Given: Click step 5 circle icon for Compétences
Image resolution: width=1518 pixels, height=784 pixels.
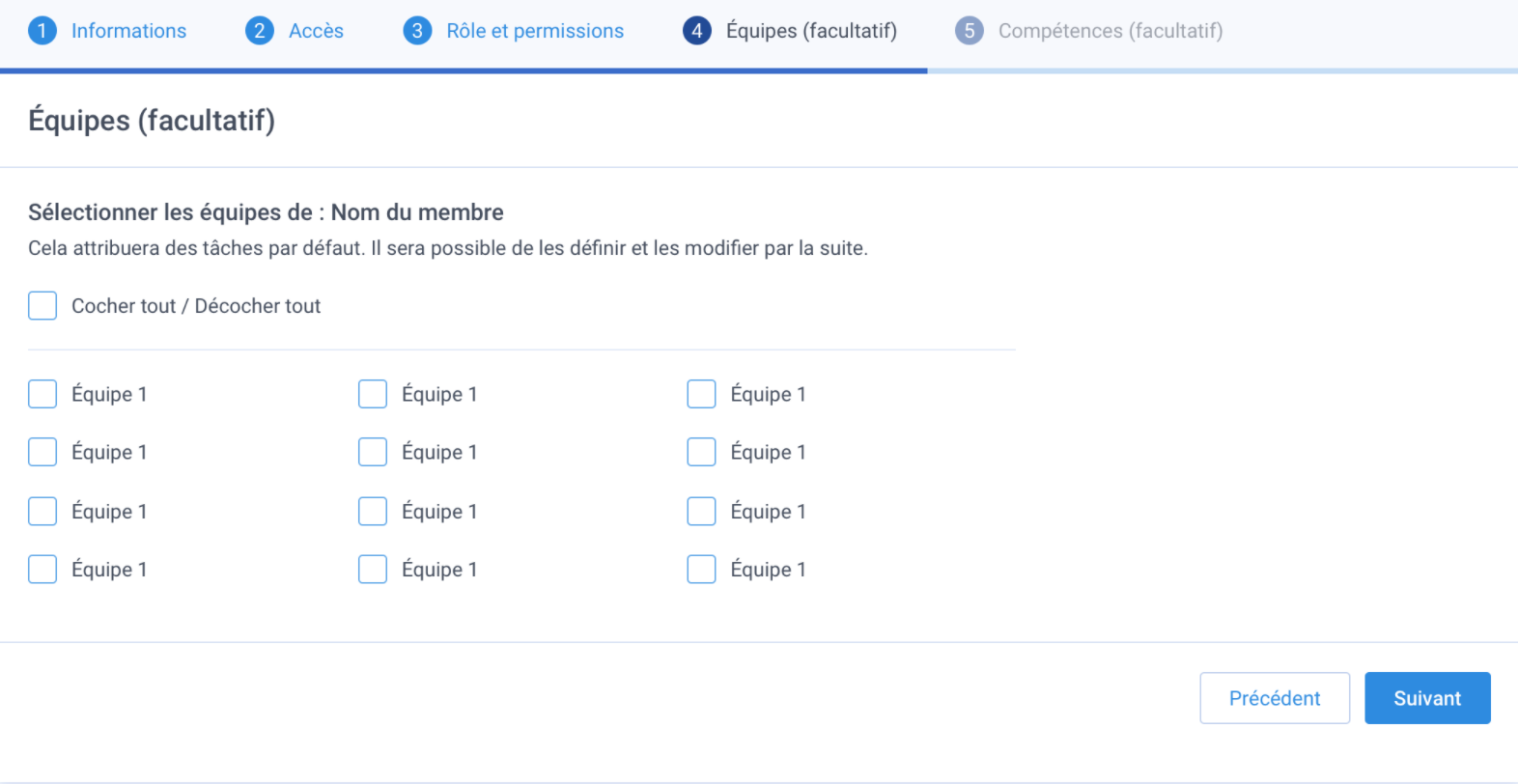Looking at the screenshot, I should 970,31.
